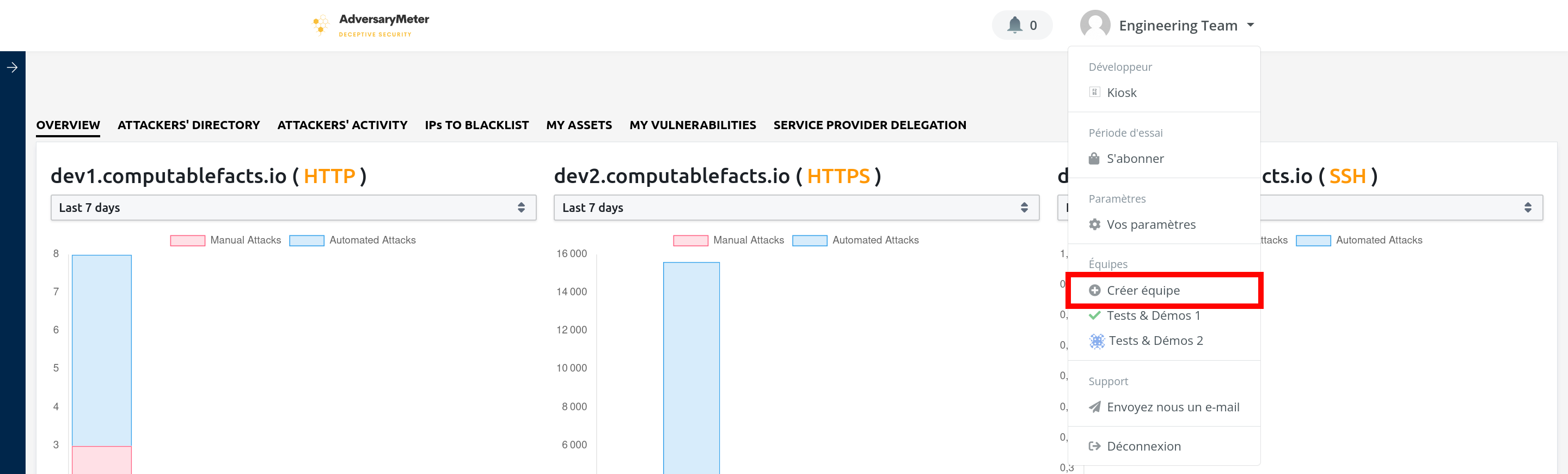Click the notification bell icon

(1014, 25)
